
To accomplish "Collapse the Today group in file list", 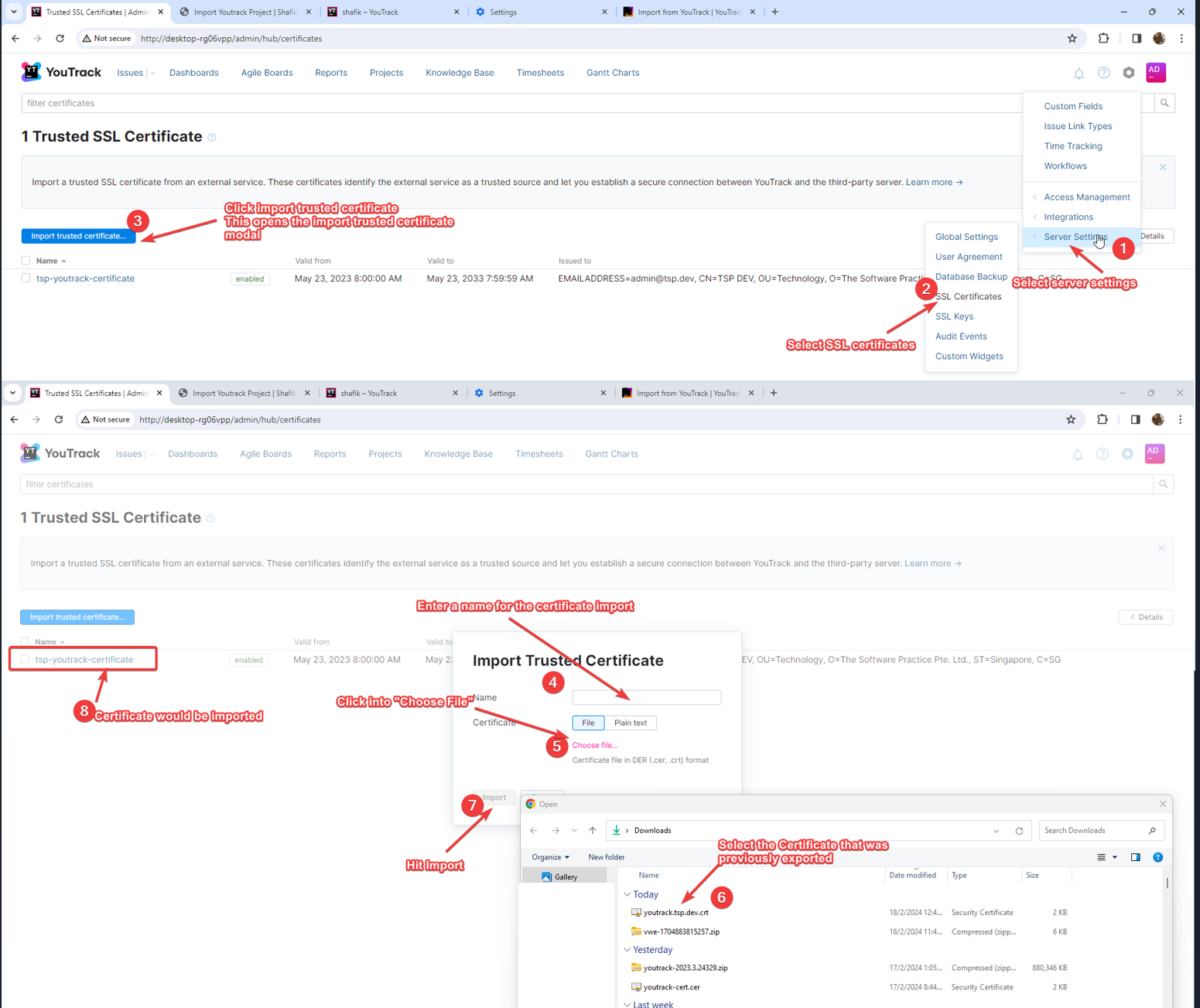I will pyautogui.click(x=627, y=894).
